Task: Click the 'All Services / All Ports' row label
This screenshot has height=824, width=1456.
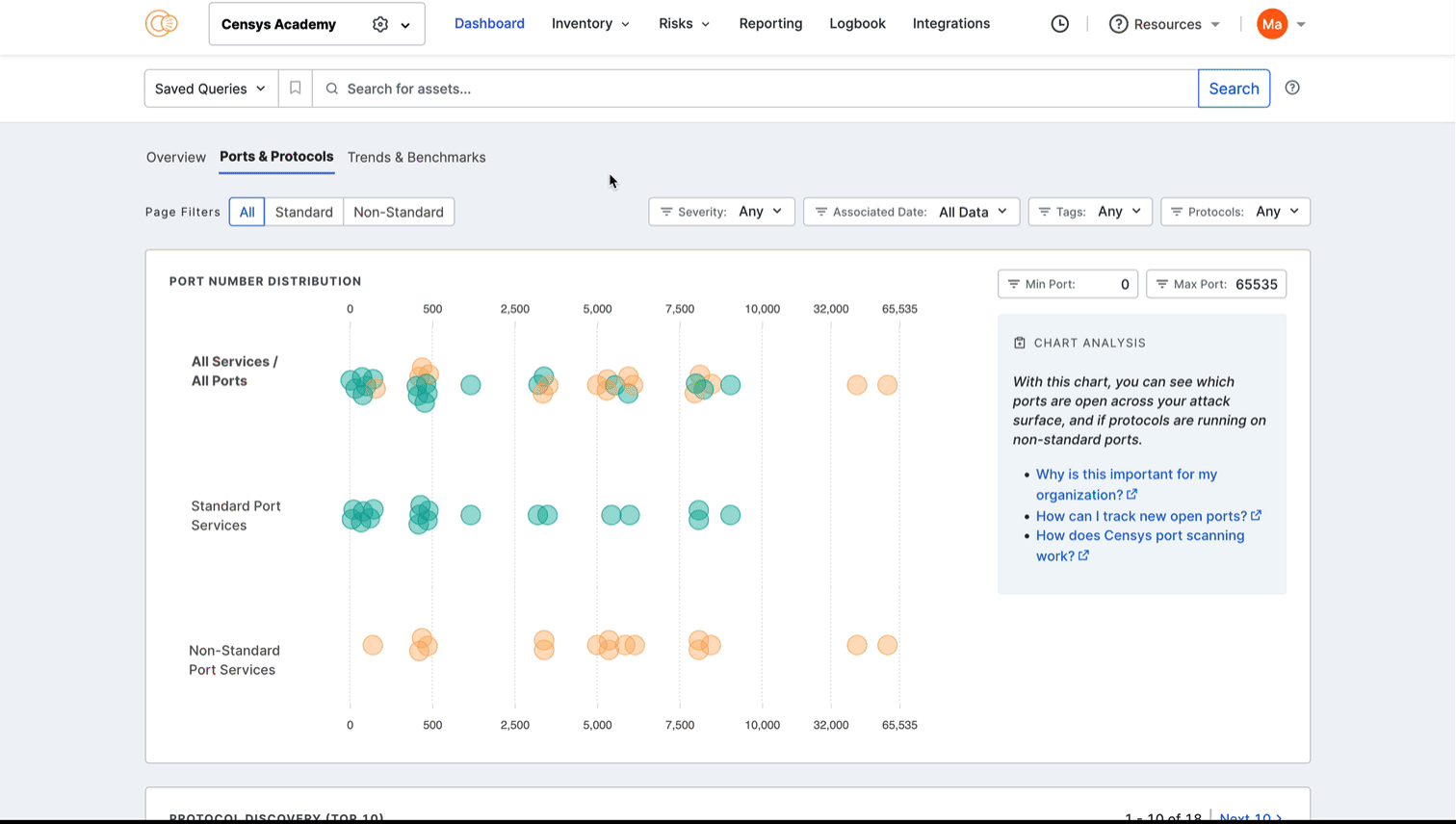Action: [x=234, y=372]
